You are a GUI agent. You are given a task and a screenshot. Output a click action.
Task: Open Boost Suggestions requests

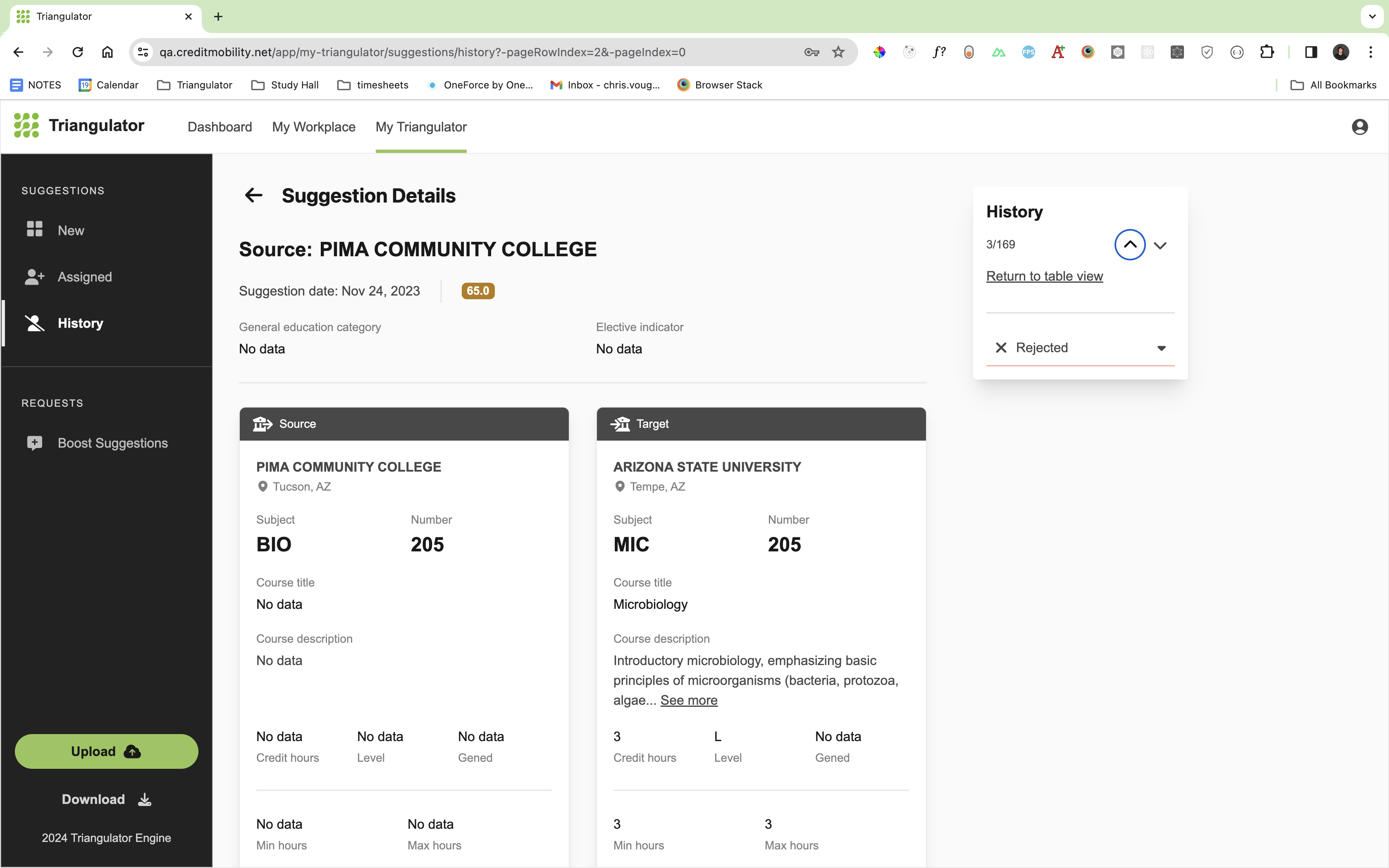(112, 443)
